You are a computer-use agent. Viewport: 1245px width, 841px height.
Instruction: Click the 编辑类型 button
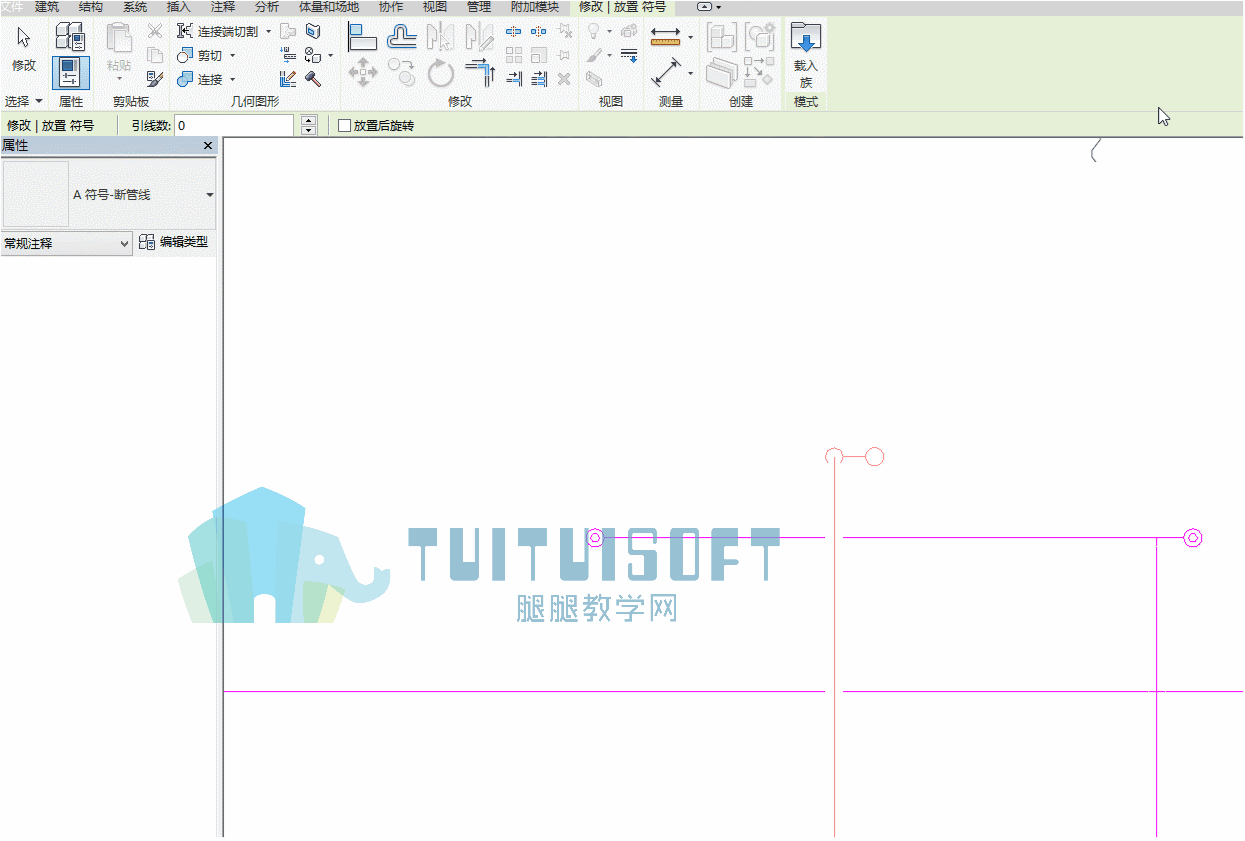[174, 242]
